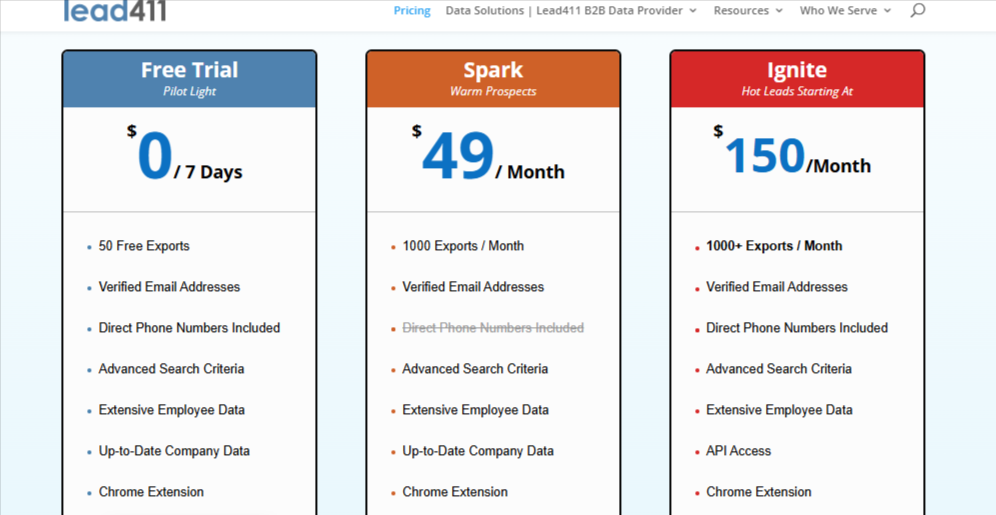
Task: Click Ignite 'API Access' feature
Action: click(x=739, y=451)
